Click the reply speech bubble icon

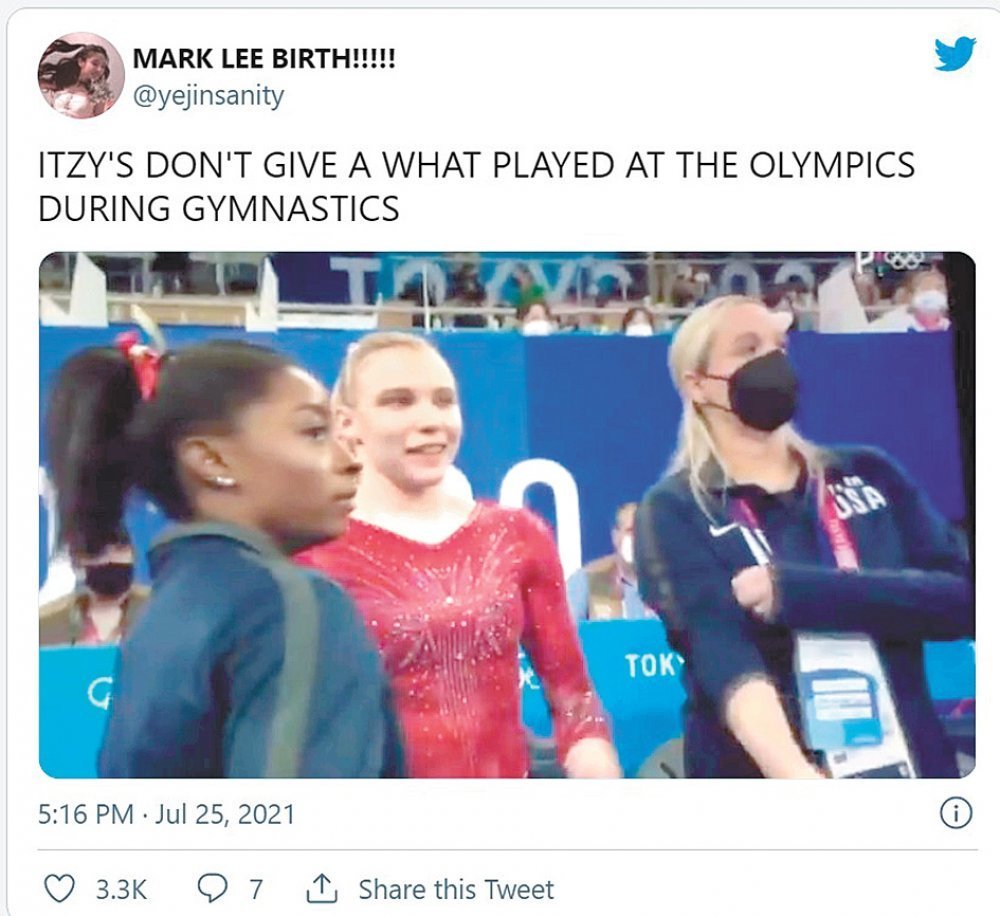point(212,889)
